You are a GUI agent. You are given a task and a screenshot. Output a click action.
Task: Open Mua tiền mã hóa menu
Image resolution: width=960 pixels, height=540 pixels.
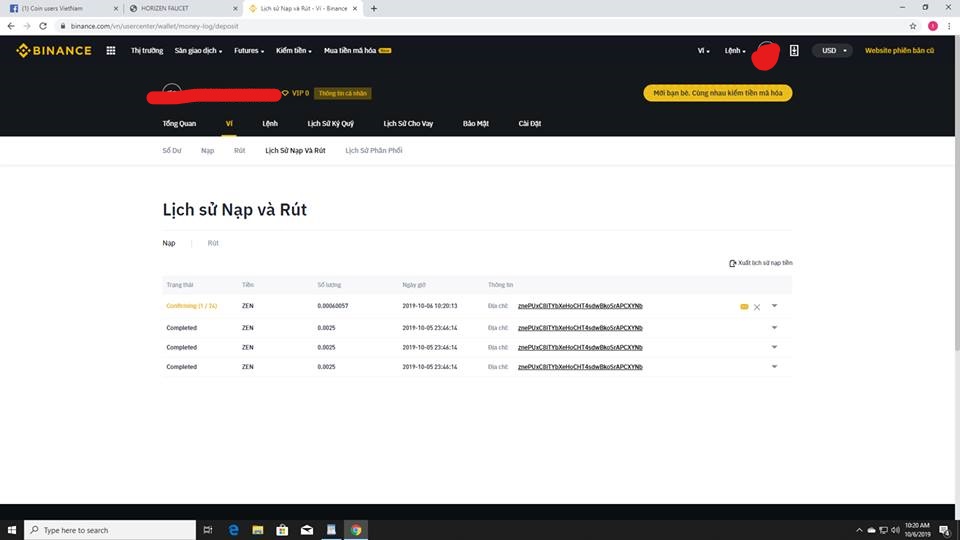357,51
